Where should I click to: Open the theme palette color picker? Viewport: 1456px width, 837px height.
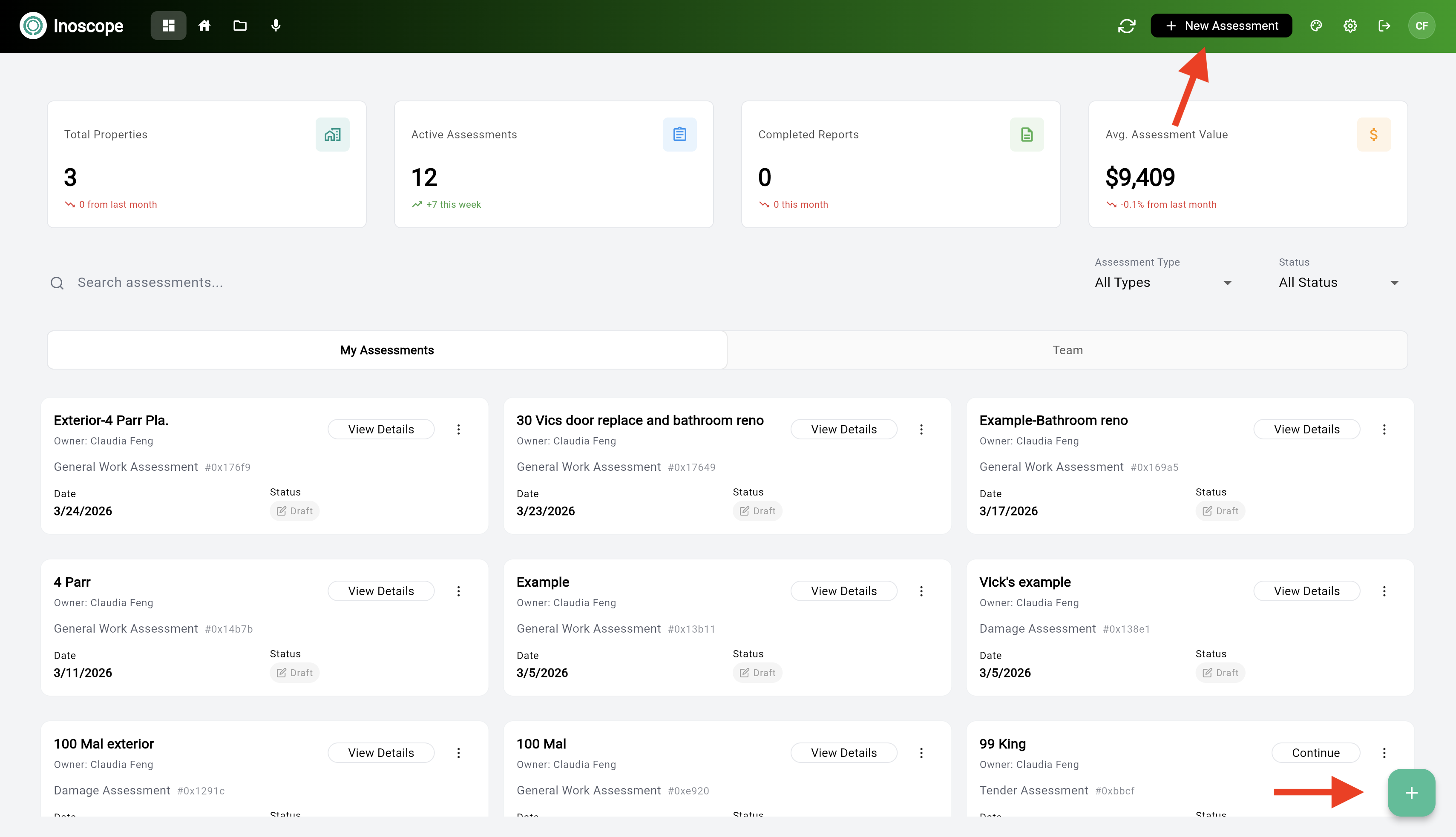pos(1316,25)
